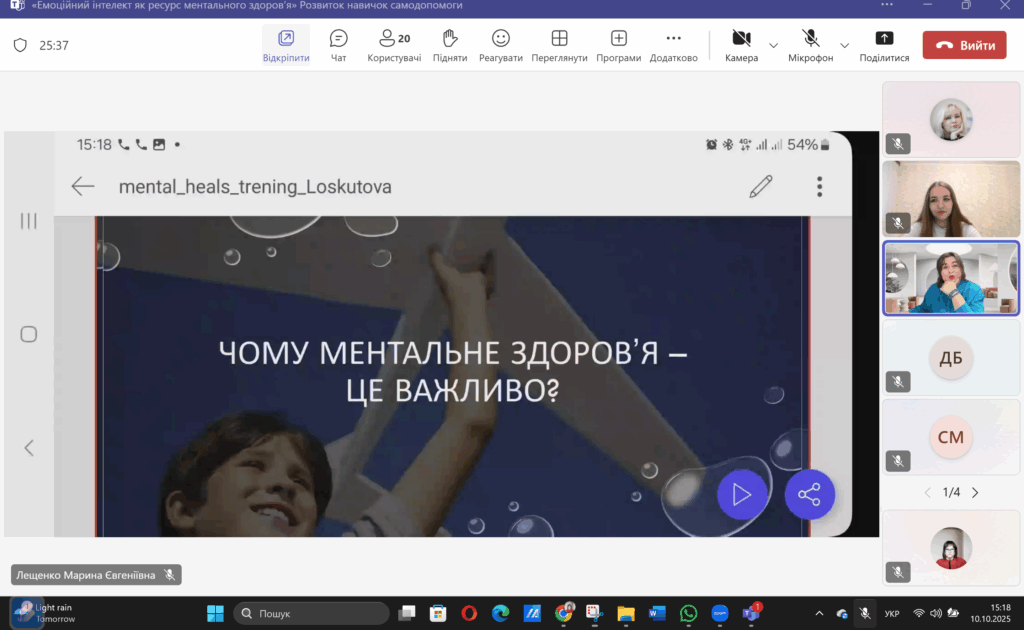Raise hand with Підняти button
The width and height of the screenshot is (1024, 630).
450,45
